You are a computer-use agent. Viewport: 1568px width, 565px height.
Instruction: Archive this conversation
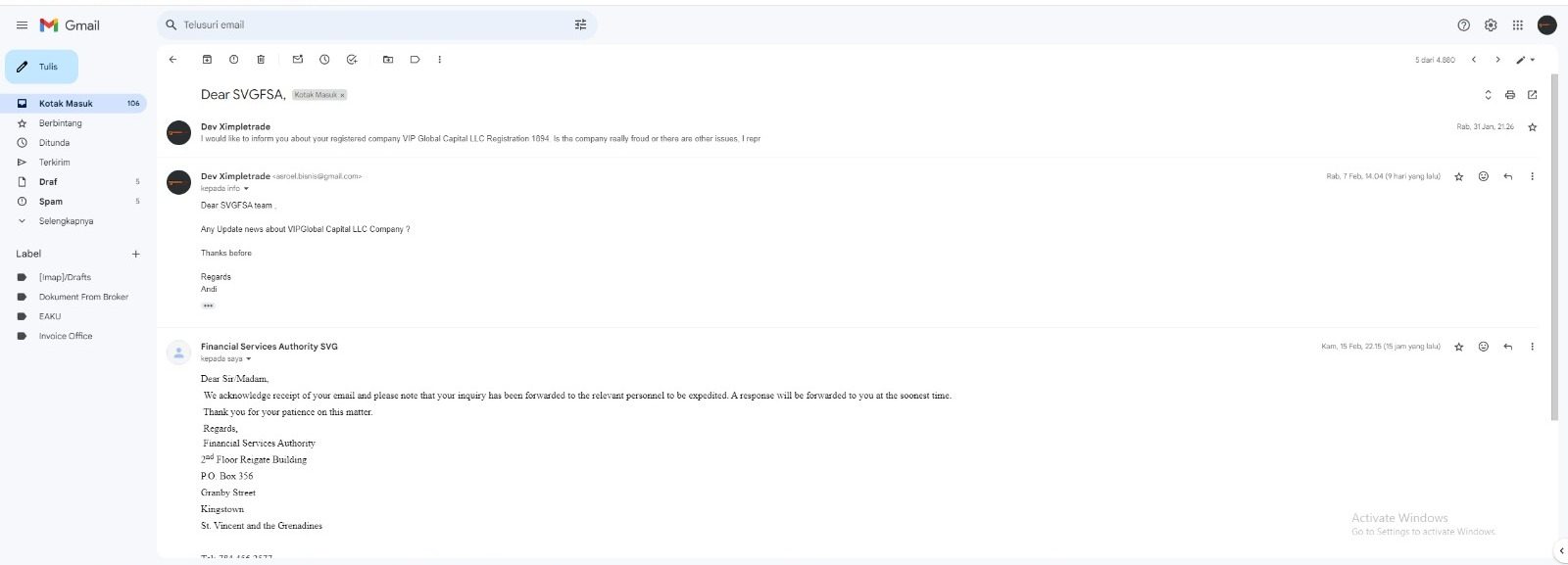coord(207,60)
